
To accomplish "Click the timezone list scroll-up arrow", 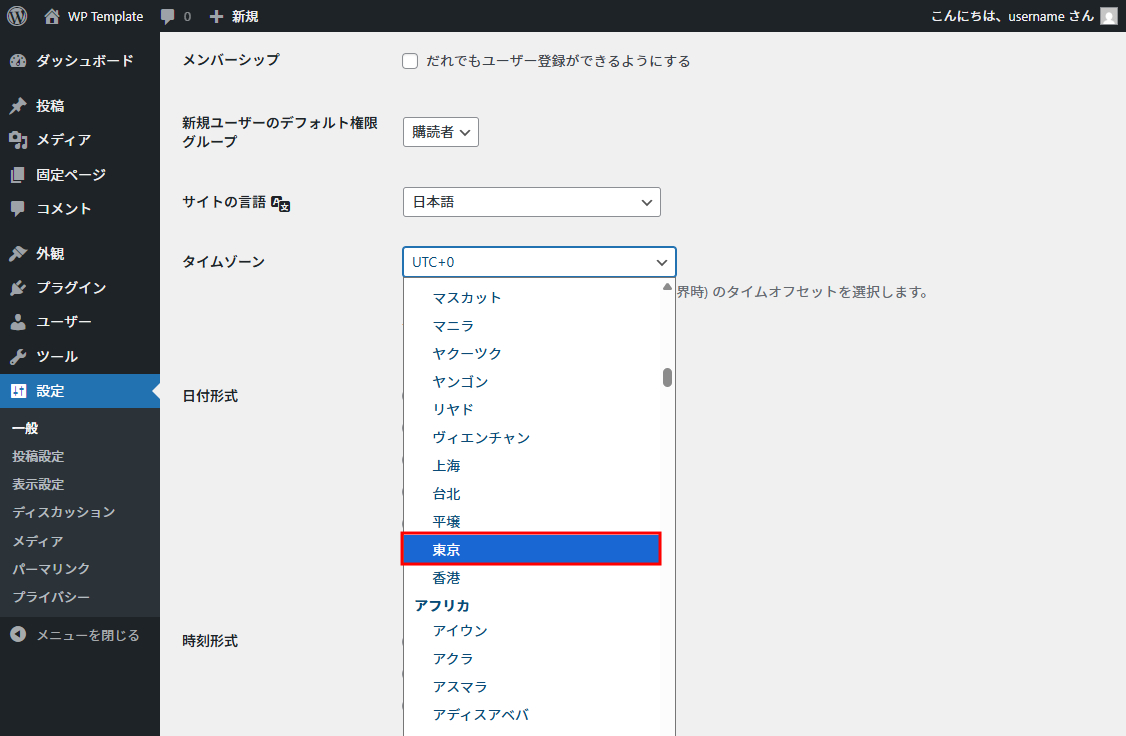I will (x=667, y=287).
